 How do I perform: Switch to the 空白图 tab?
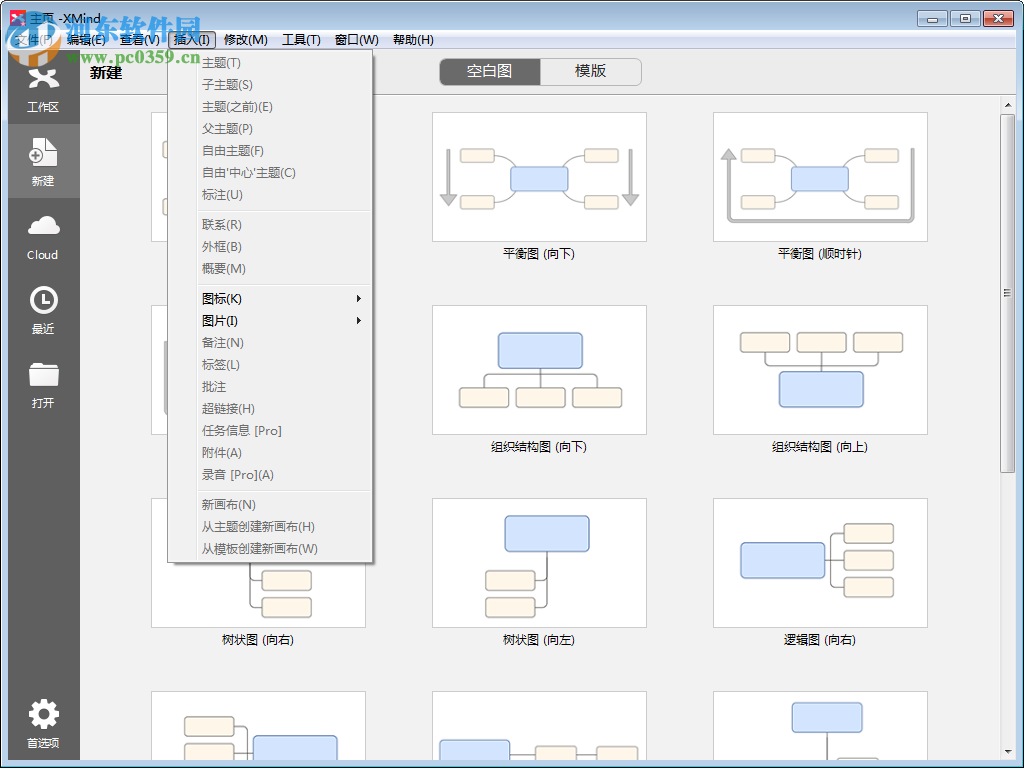click(x=489, y=71)
